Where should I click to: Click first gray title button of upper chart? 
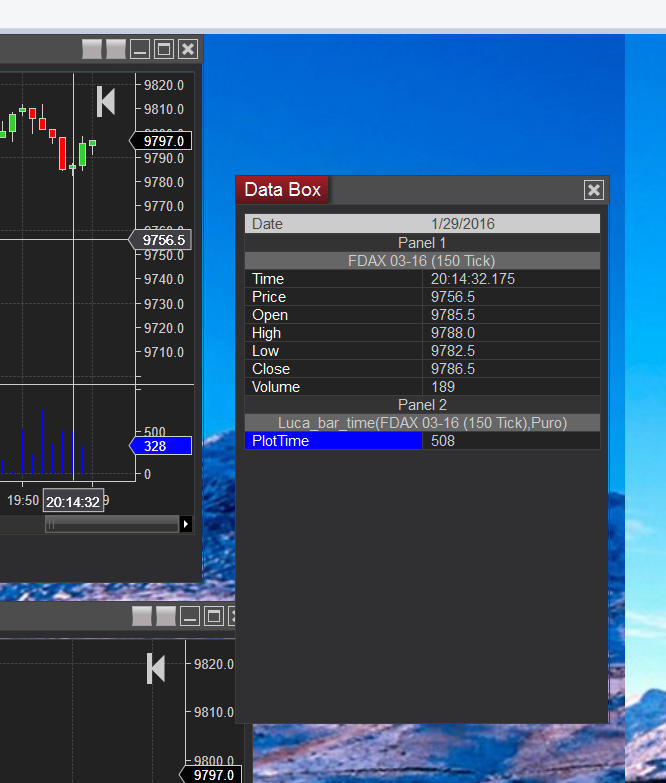point(92,49)
